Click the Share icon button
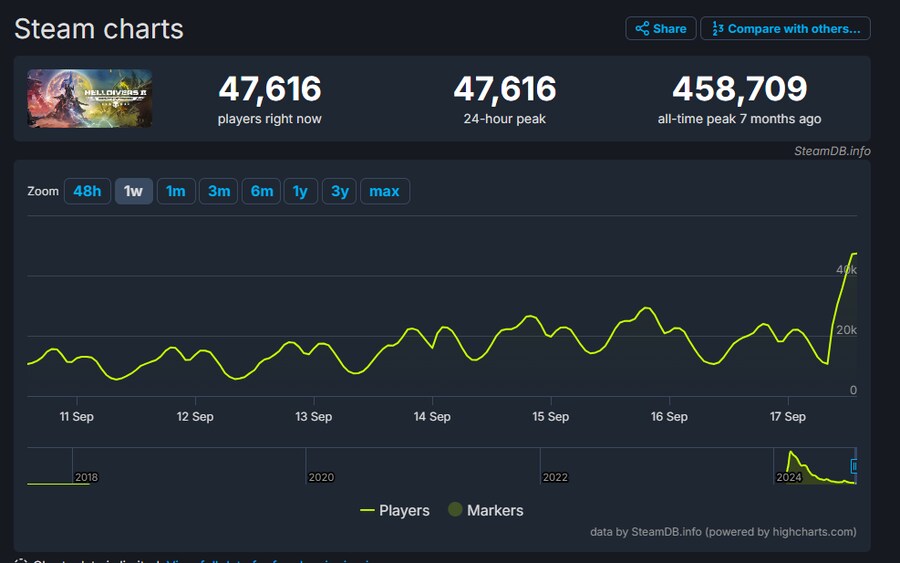Image resolution: width=900 pixels, height=563 pixels. 660,29
